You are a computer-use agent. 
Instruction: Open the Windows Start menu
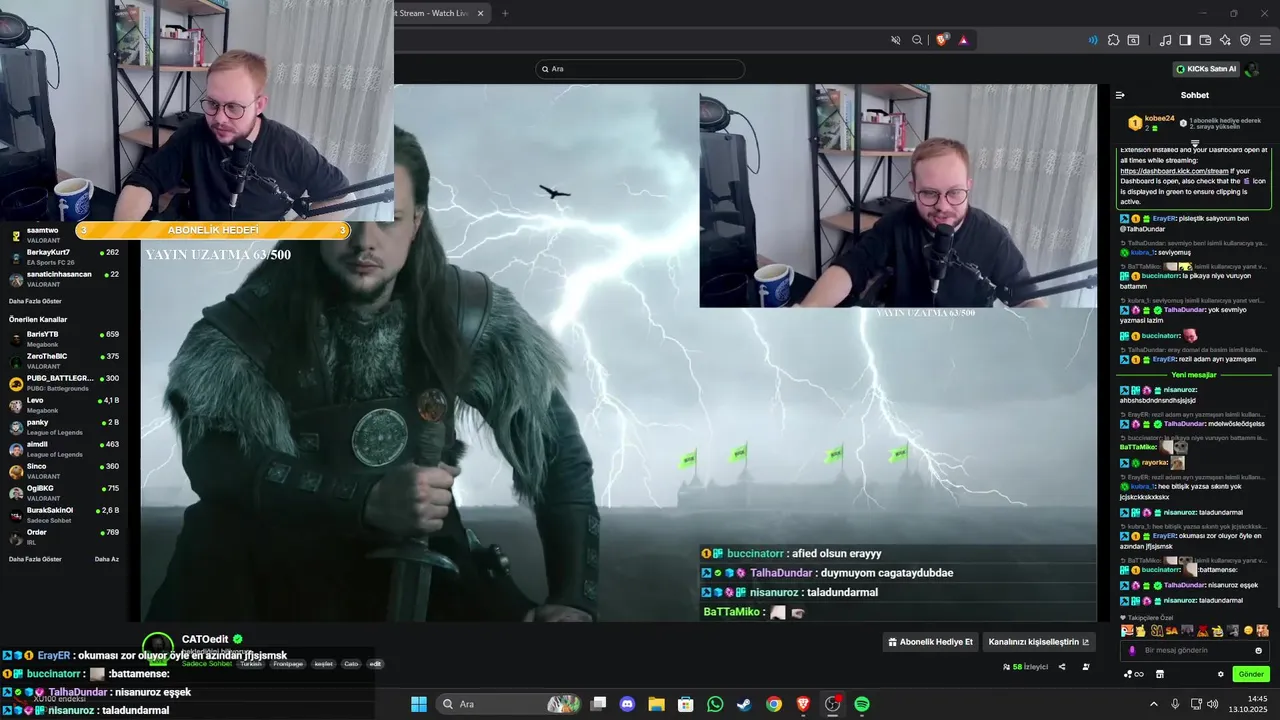click(419, 704)
